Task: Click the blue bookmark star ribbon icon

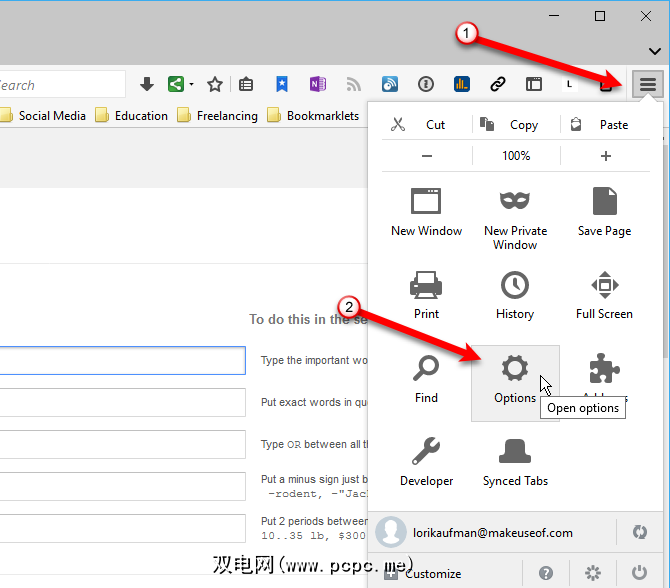Action: coord(282,84)
